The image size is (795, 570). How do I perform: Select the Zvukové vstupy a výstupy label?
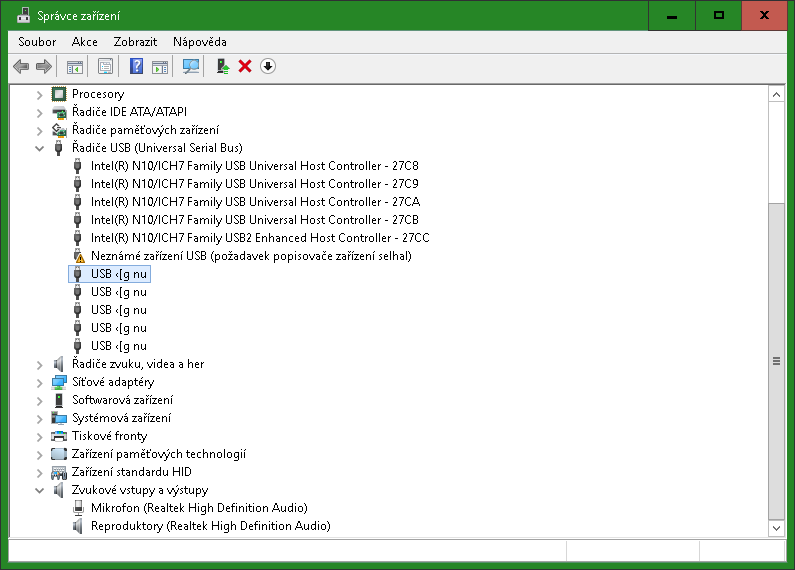pos(140,490)
